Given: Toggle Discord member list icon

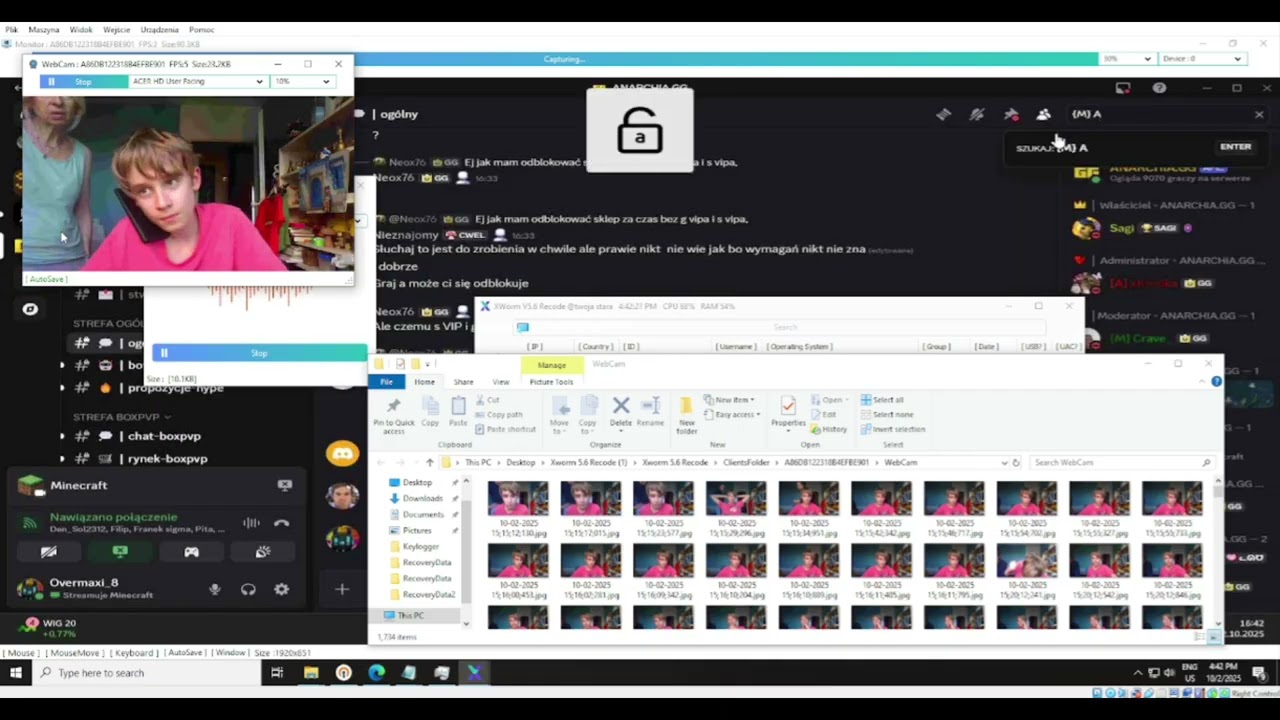Looking at the screenshot, I should (1044, 114).
